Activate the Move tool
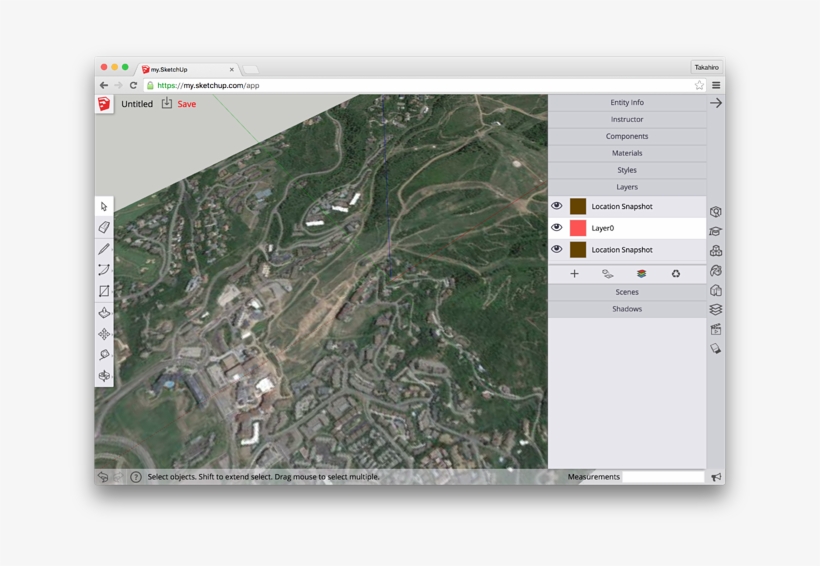820x566 pixels. (104, 334)
